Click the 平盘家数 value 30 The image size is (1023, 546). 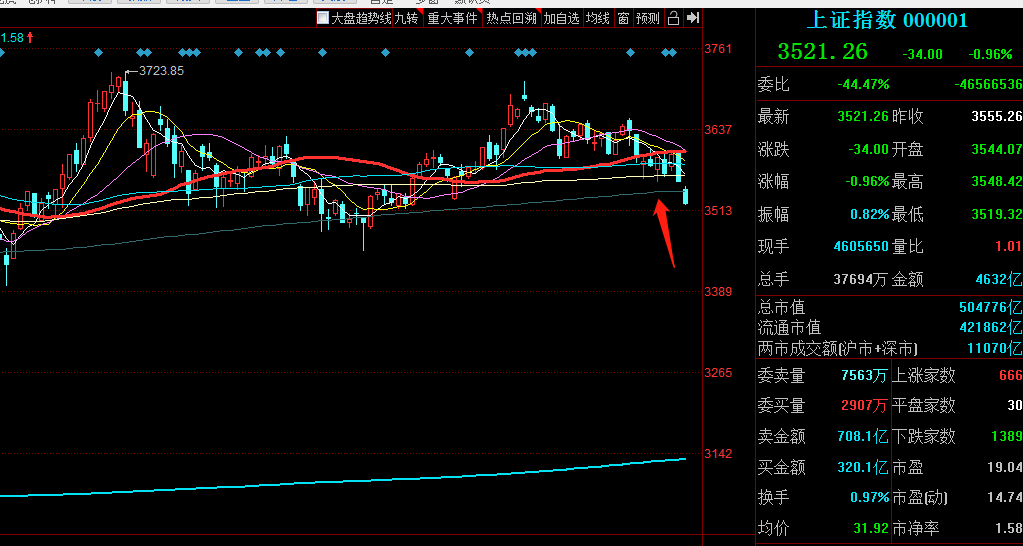[1015, 406]
